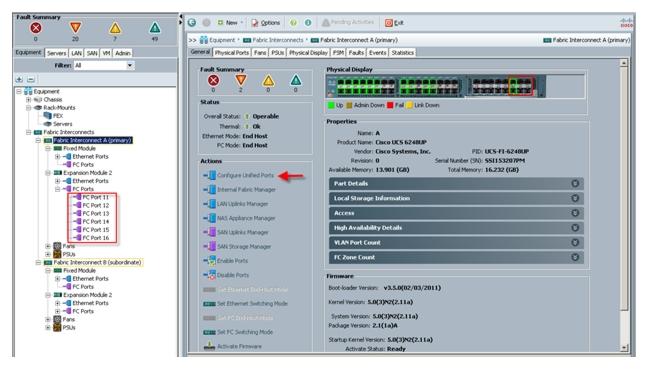The height and width of the screenshot is (370, 649).
Task: Switch to the LAN tab
Action: (x=76, y=53)
